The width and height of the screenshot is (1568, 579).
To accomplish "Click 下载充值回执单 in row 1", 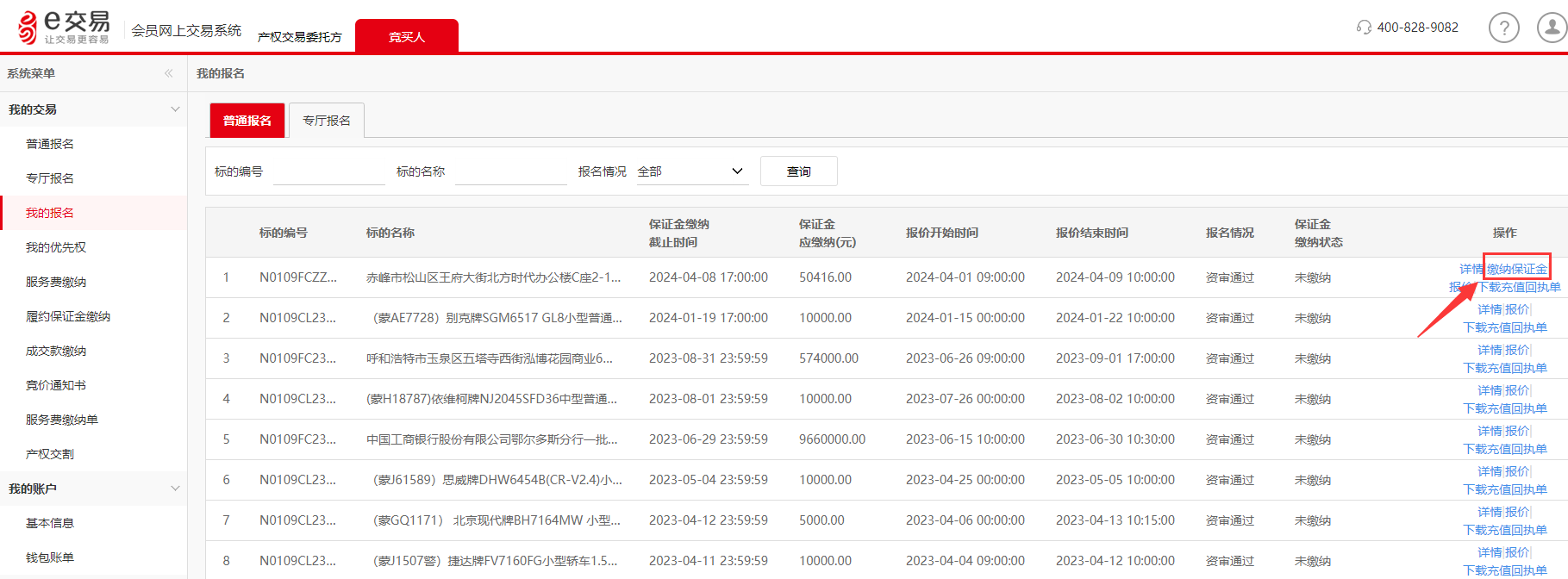I will click(x=1519, y=287).
